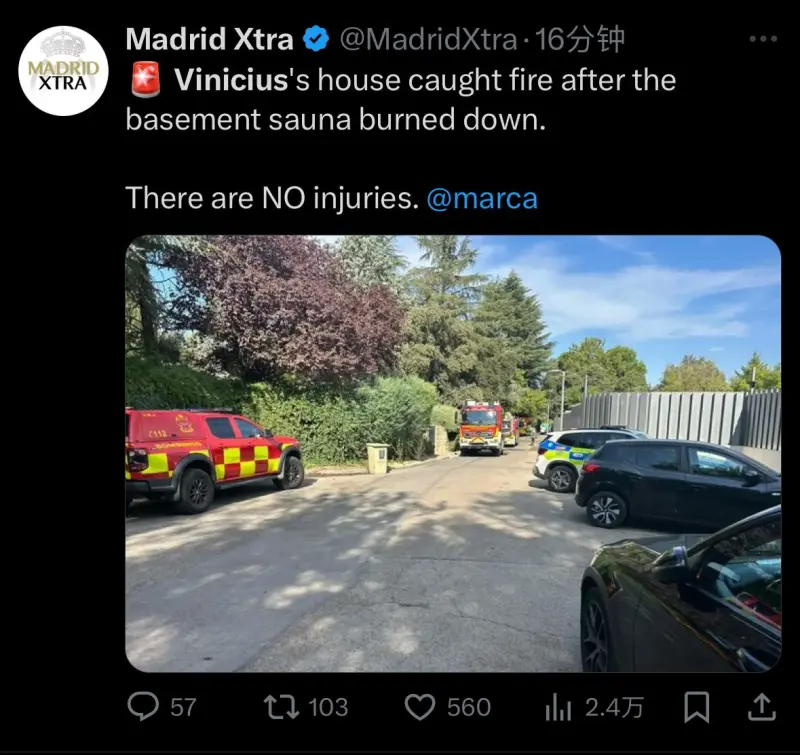Click the retweet arrows icon
This screenshot has width=800, height=755.
tap(281, 708)
